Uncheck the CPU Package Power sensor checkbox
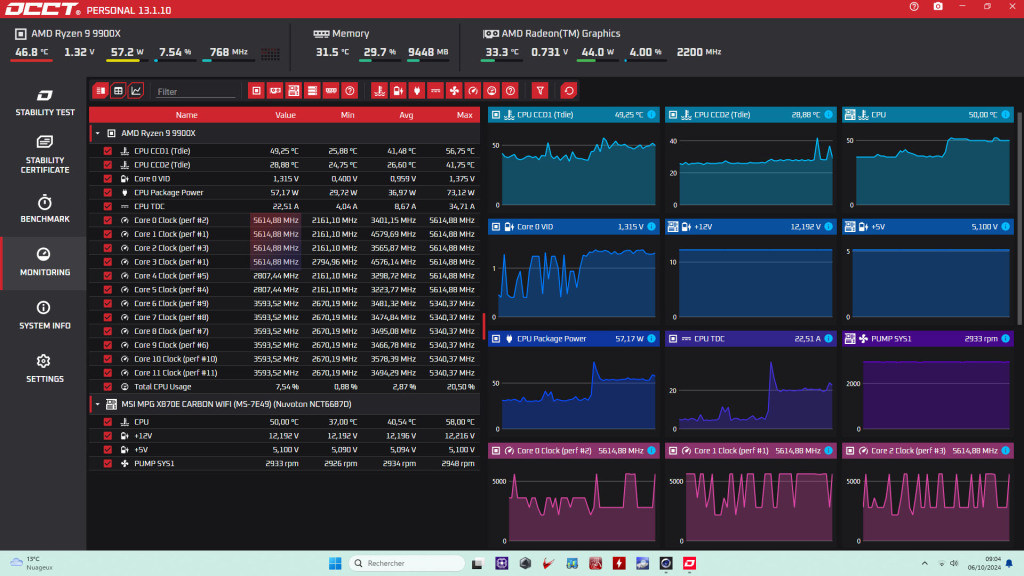The height and width of the screenshot is (576, 1024). (108, 192)
